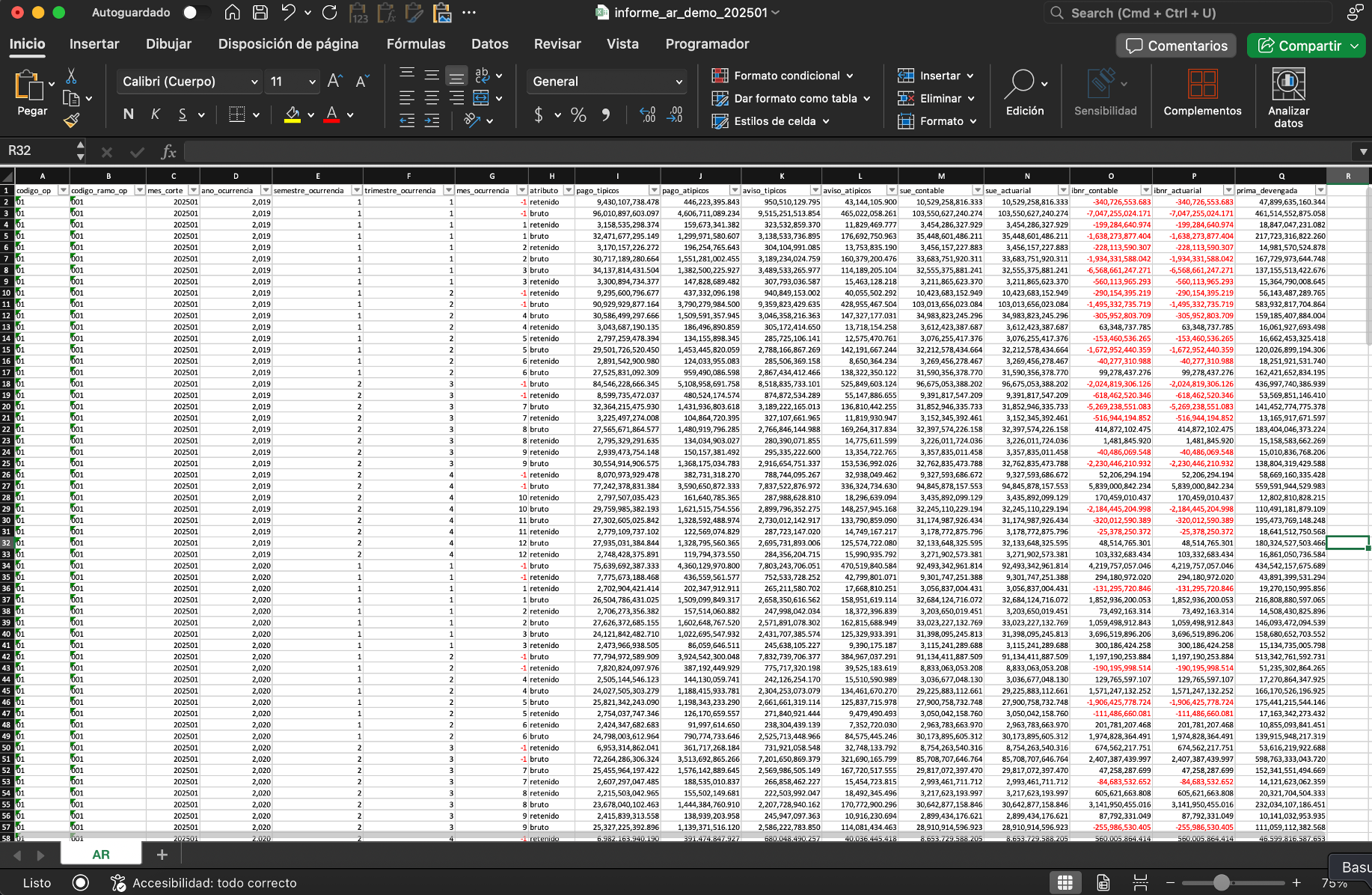This screenshot has width=1372, height=895.
Task: Open the Insertar tab
Action: point(94,44)
